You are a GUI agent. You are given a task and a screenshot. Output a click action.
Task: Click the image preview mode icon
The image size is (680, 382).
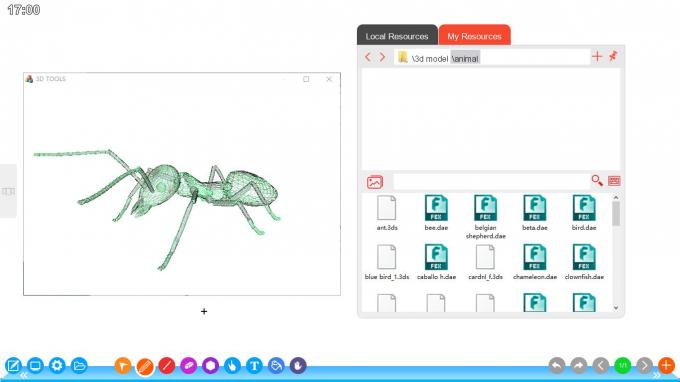375,182
